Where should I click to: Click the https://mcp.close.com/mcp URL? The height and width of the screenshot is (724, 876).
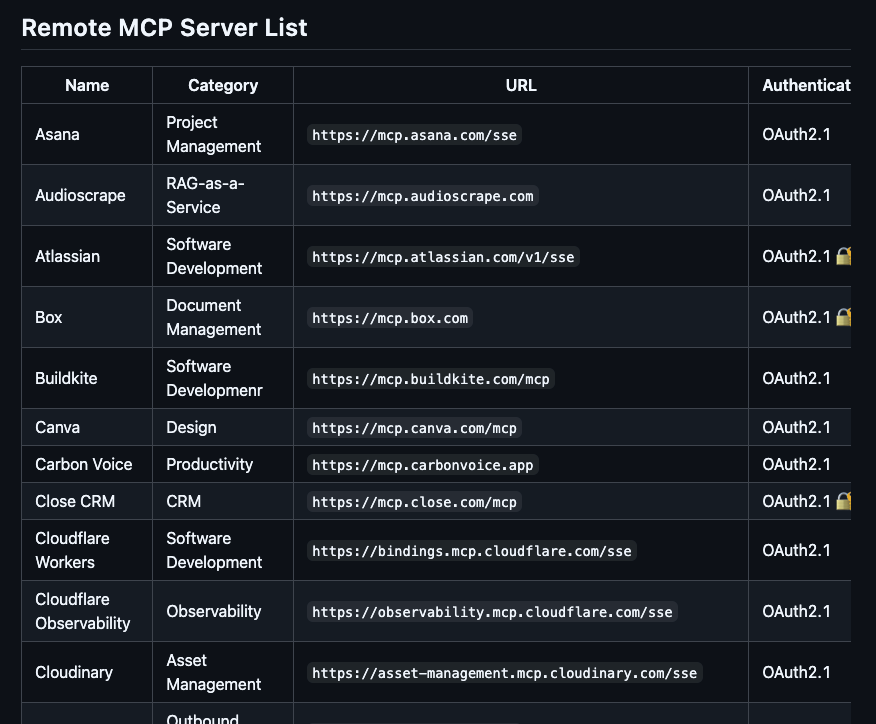(415, 502)
